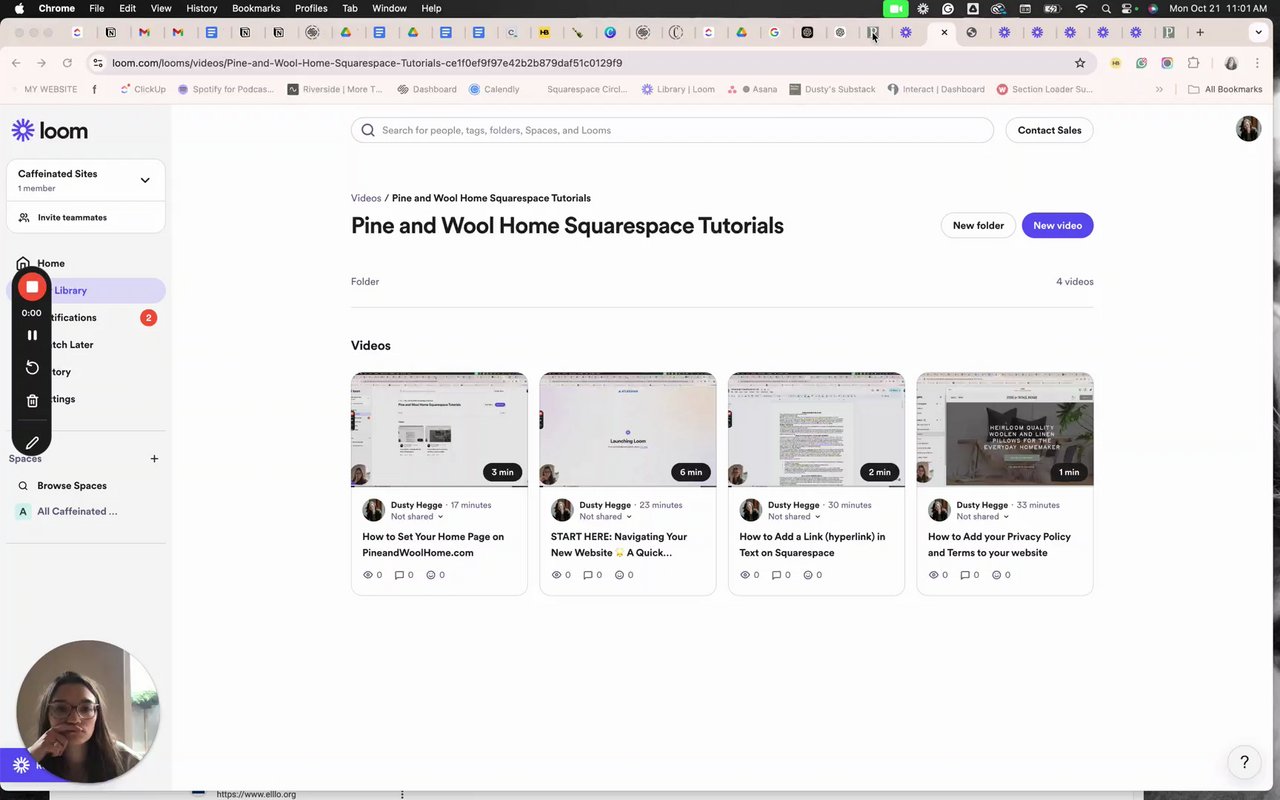This screenshot has height=800, width=1280.
Task: Reload the page in Chrome
Action: (66, 63)
